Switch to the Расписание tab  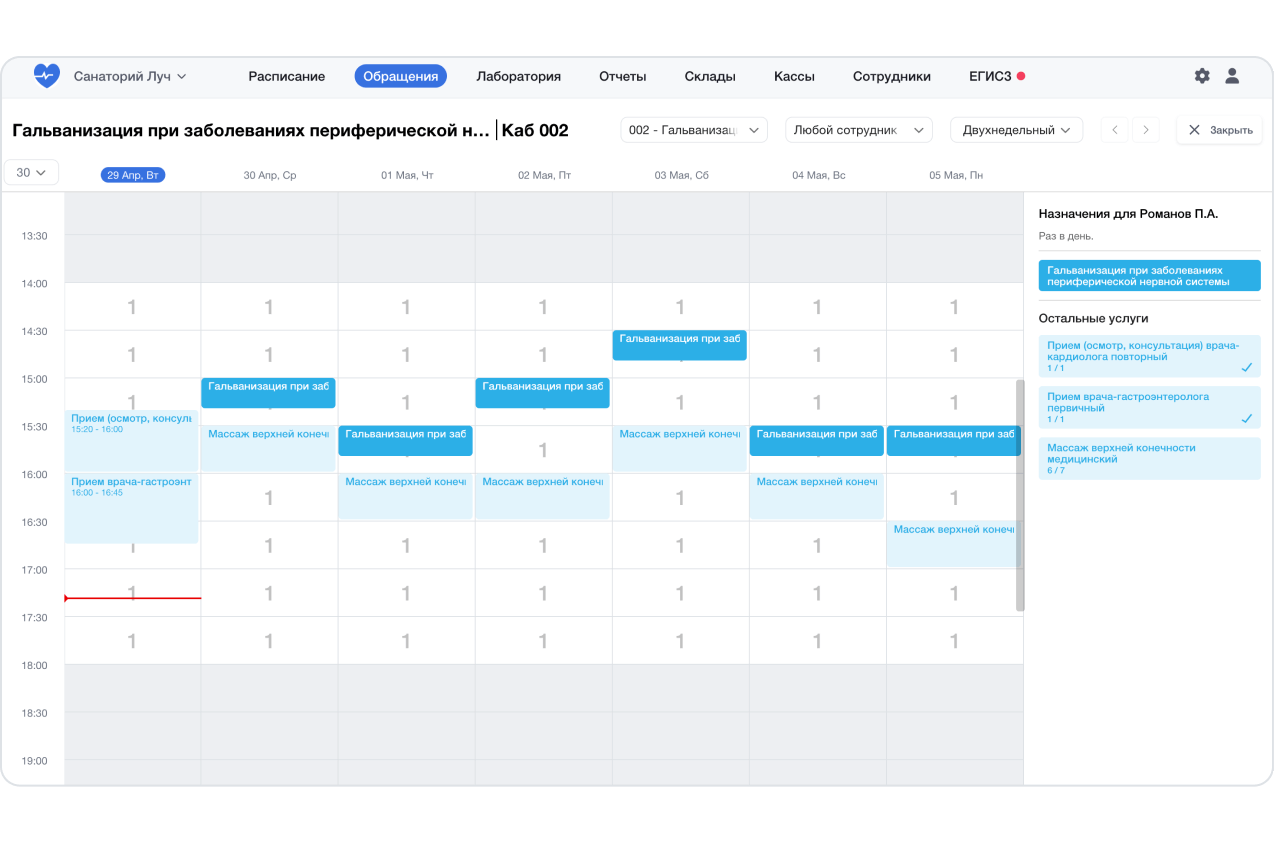(287, 76)
